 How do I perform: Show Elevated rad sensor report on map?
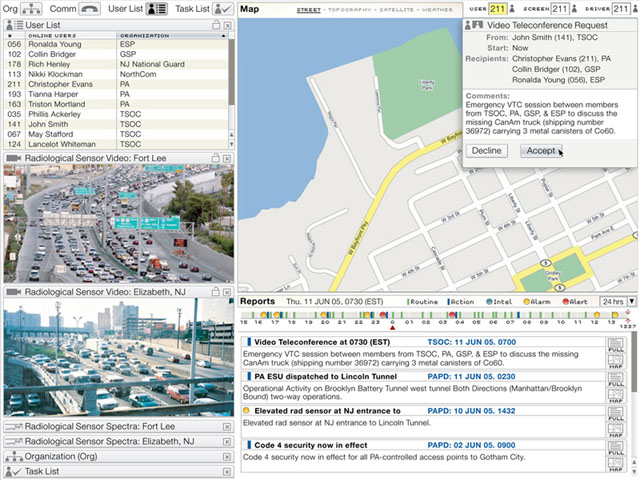616,429
